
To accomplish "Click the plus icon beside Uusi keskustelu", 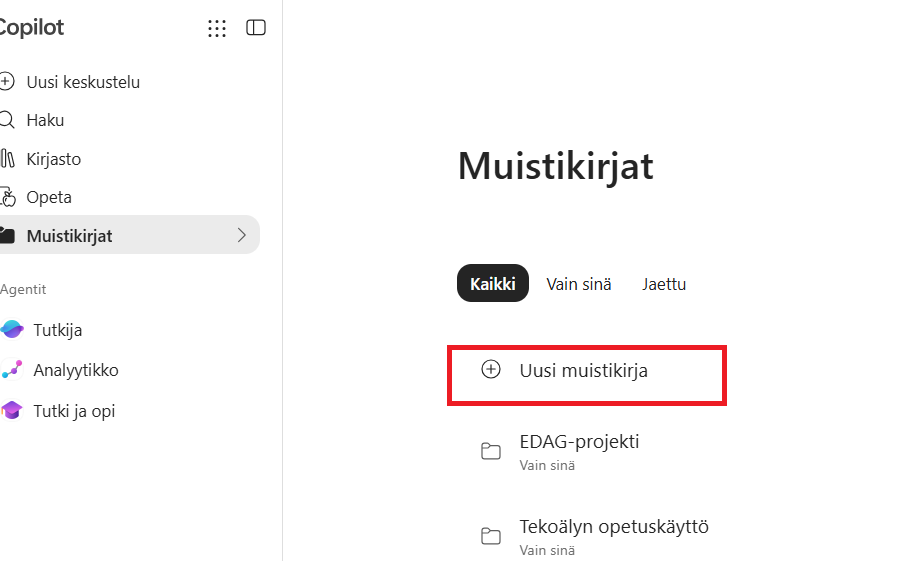I will [x=6, y=82].
